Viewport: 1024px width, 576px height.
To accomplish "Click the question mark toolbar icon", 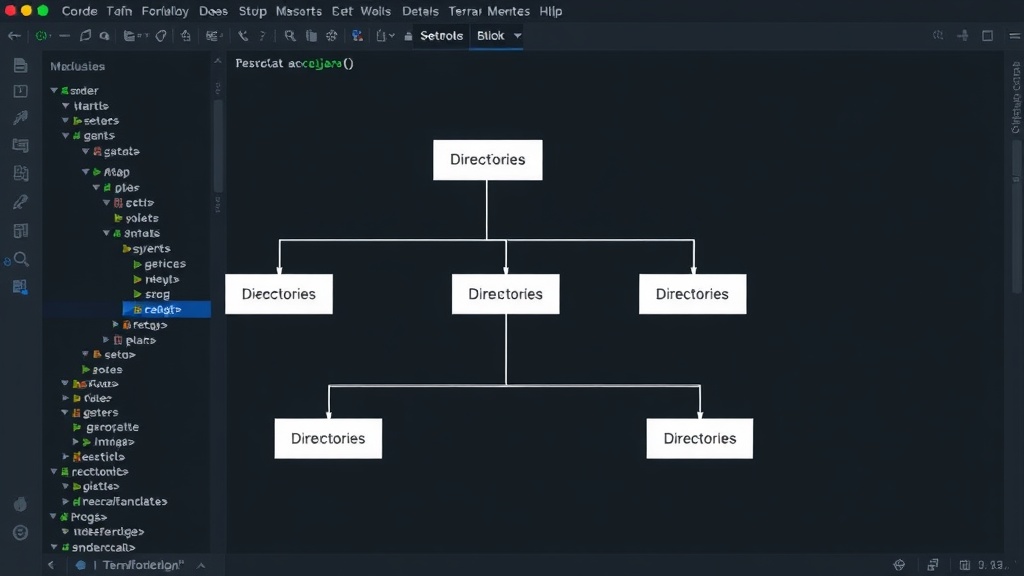I will click(263, 36).
